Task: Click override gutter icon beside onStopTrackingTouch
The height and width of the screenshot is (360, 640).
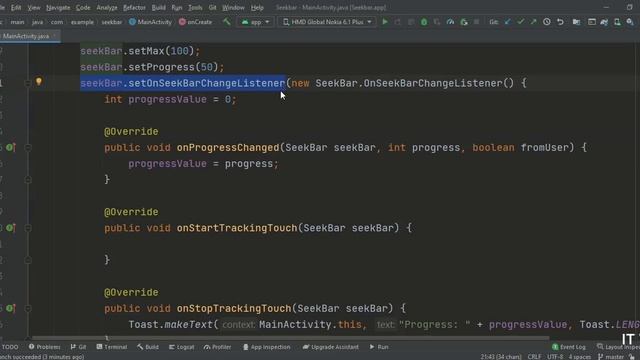Action: (x=10, y=308)
